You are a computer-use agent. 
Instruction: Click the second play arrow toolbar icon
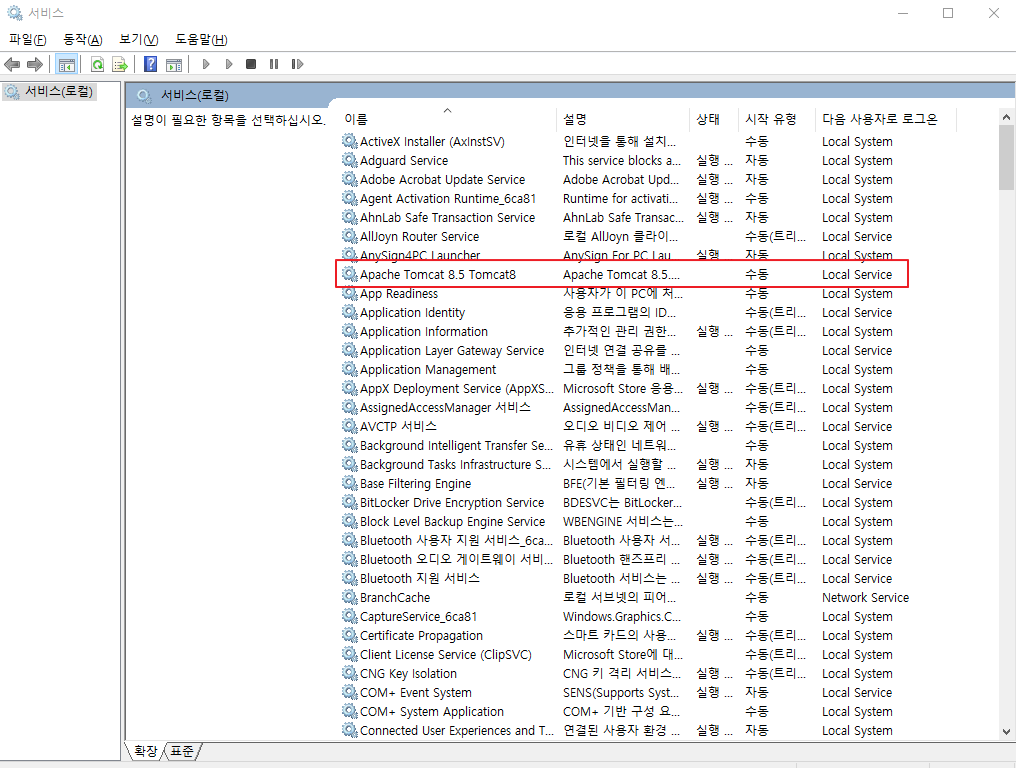click(229, 64)
